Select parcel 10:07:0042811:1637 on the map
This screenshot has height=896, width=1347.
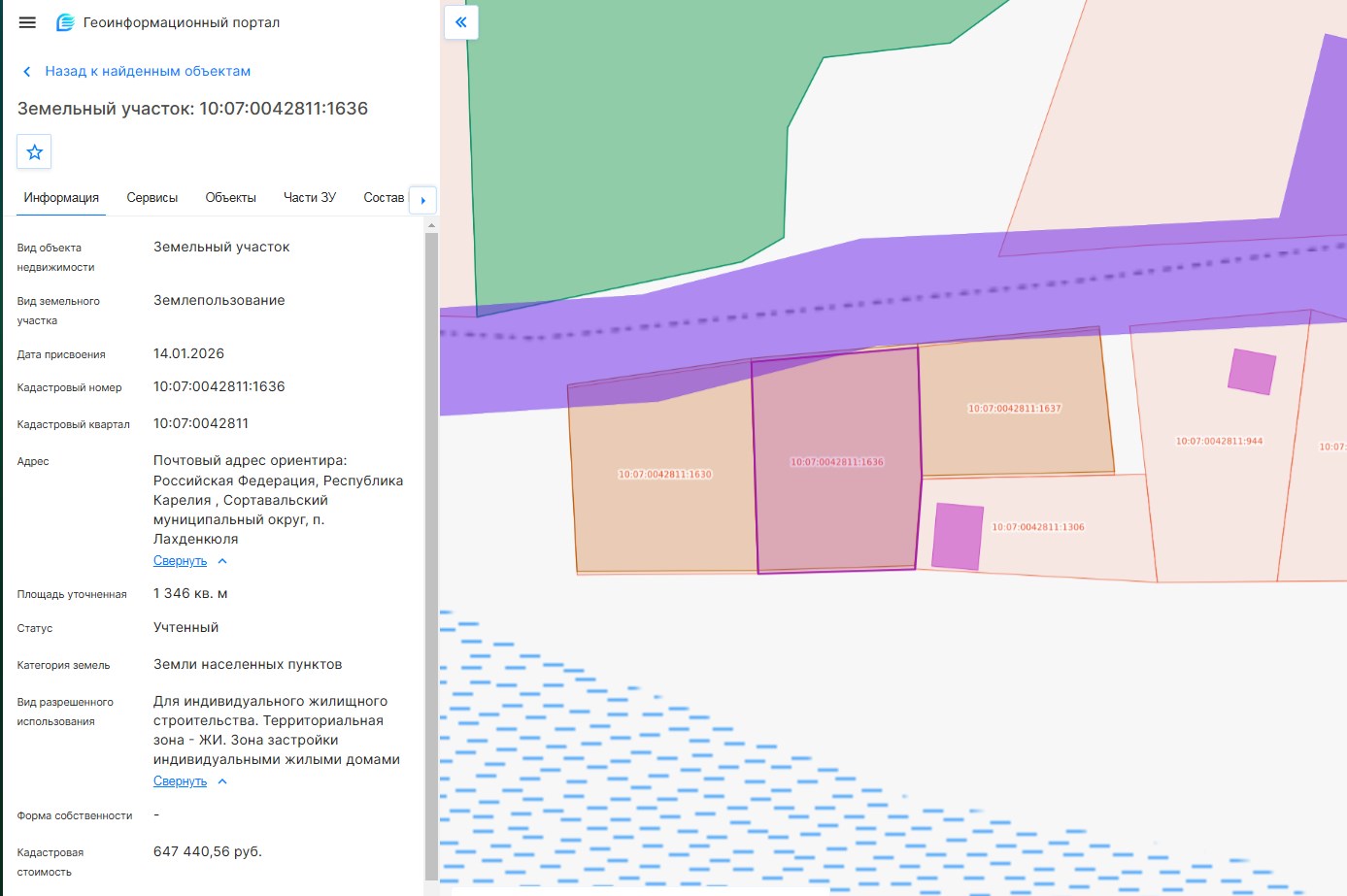(x=1015, y=408)
